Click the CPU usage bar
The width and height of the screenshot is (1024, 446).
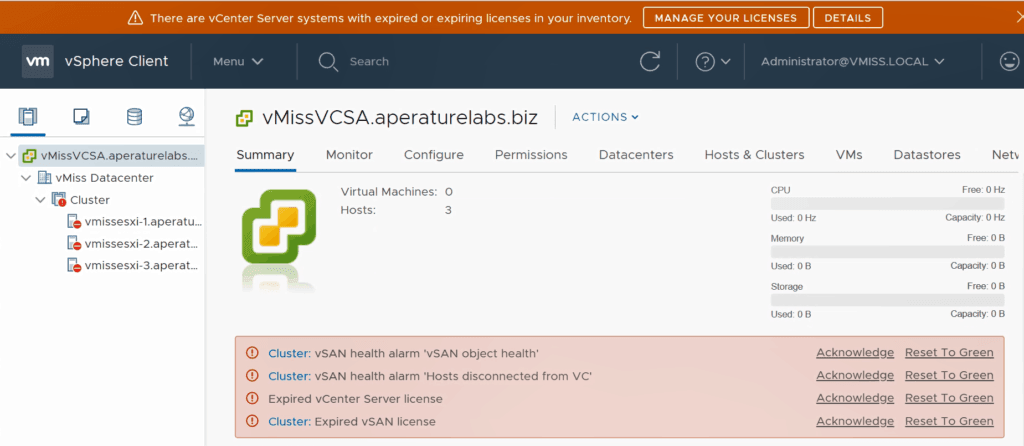pos(888,204)
